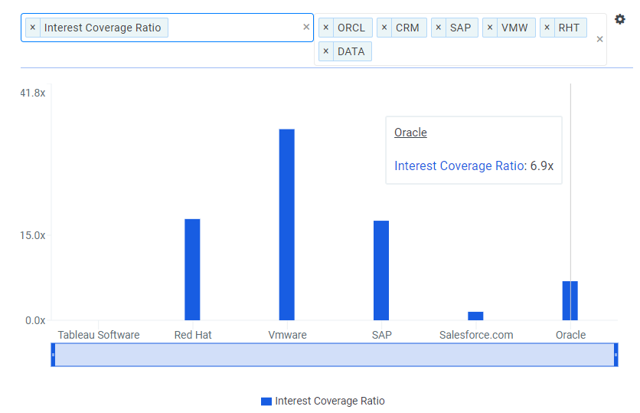Click the left handle of range navigator
640x413 pixels.
[53, 355]
